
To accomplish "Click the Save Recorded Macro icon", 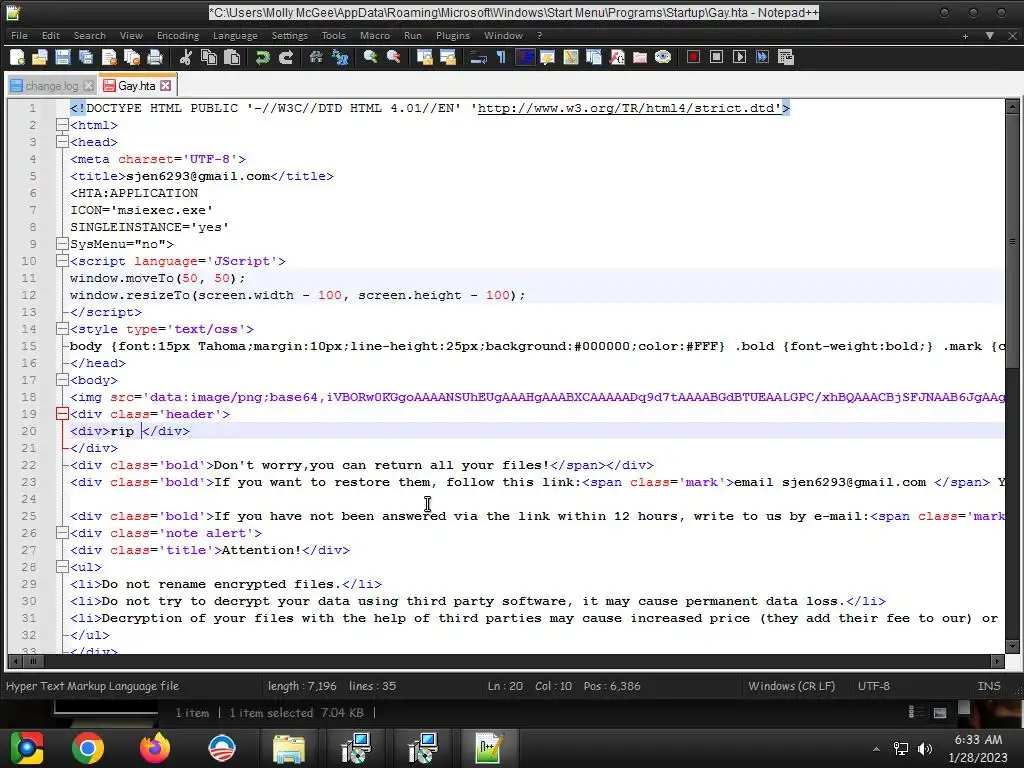I will [786, 57].
